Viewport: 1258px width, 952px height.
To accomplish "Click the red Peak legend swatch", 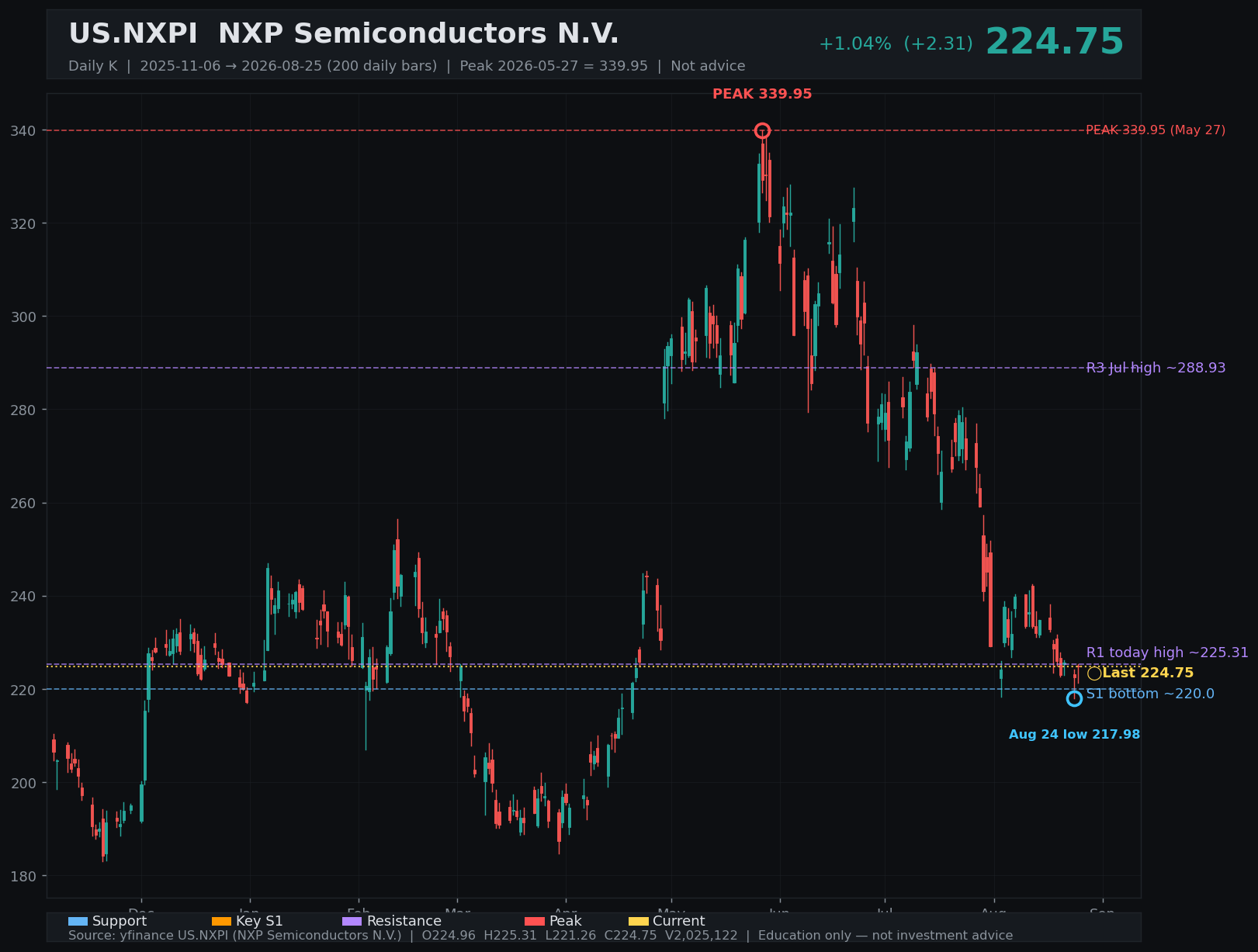I will (535, 921).
